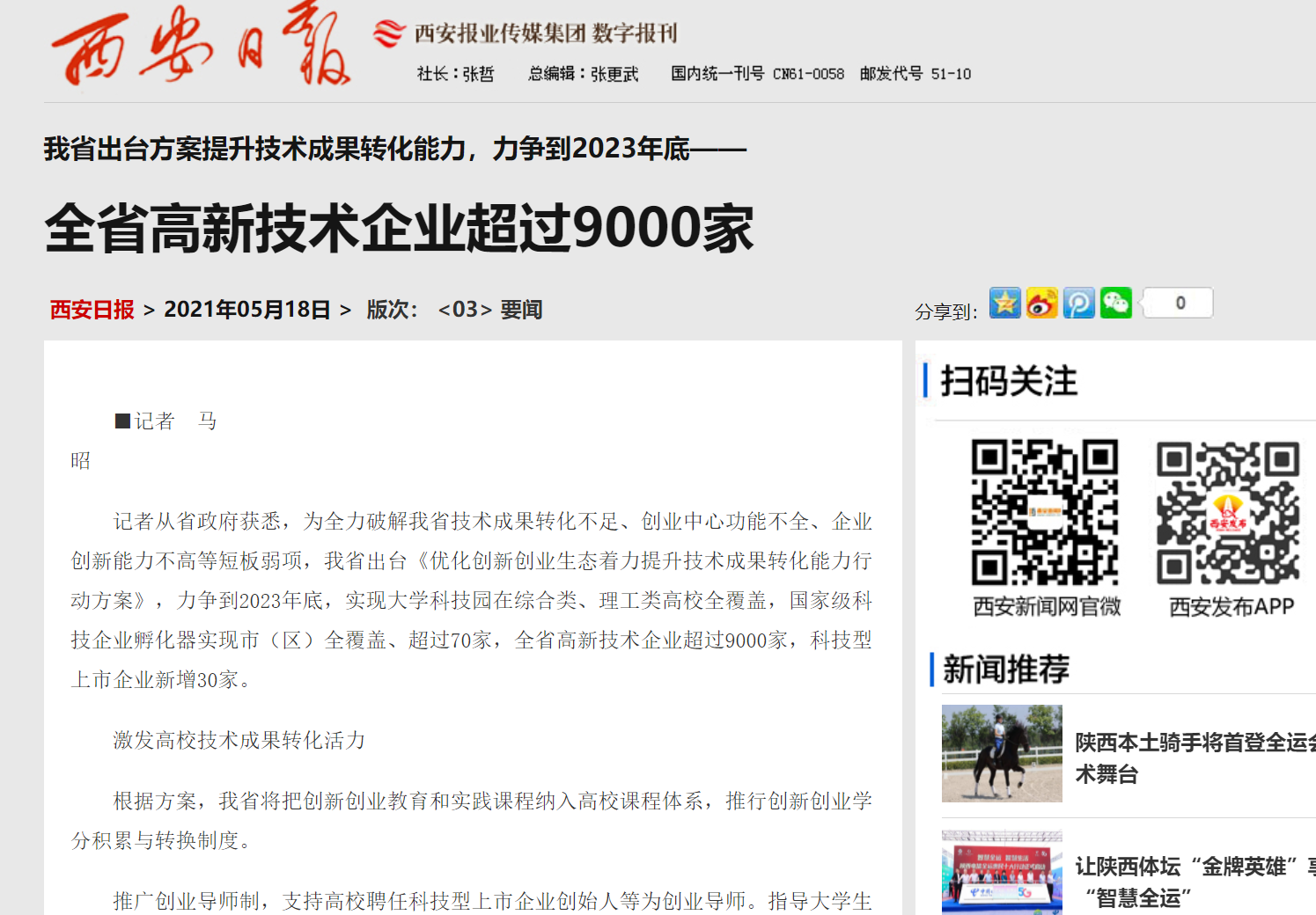This screenshot has width=1316, height=915.
Task: Click paragraph starting 记者从省政府获悉
Action: coord(472,600)
